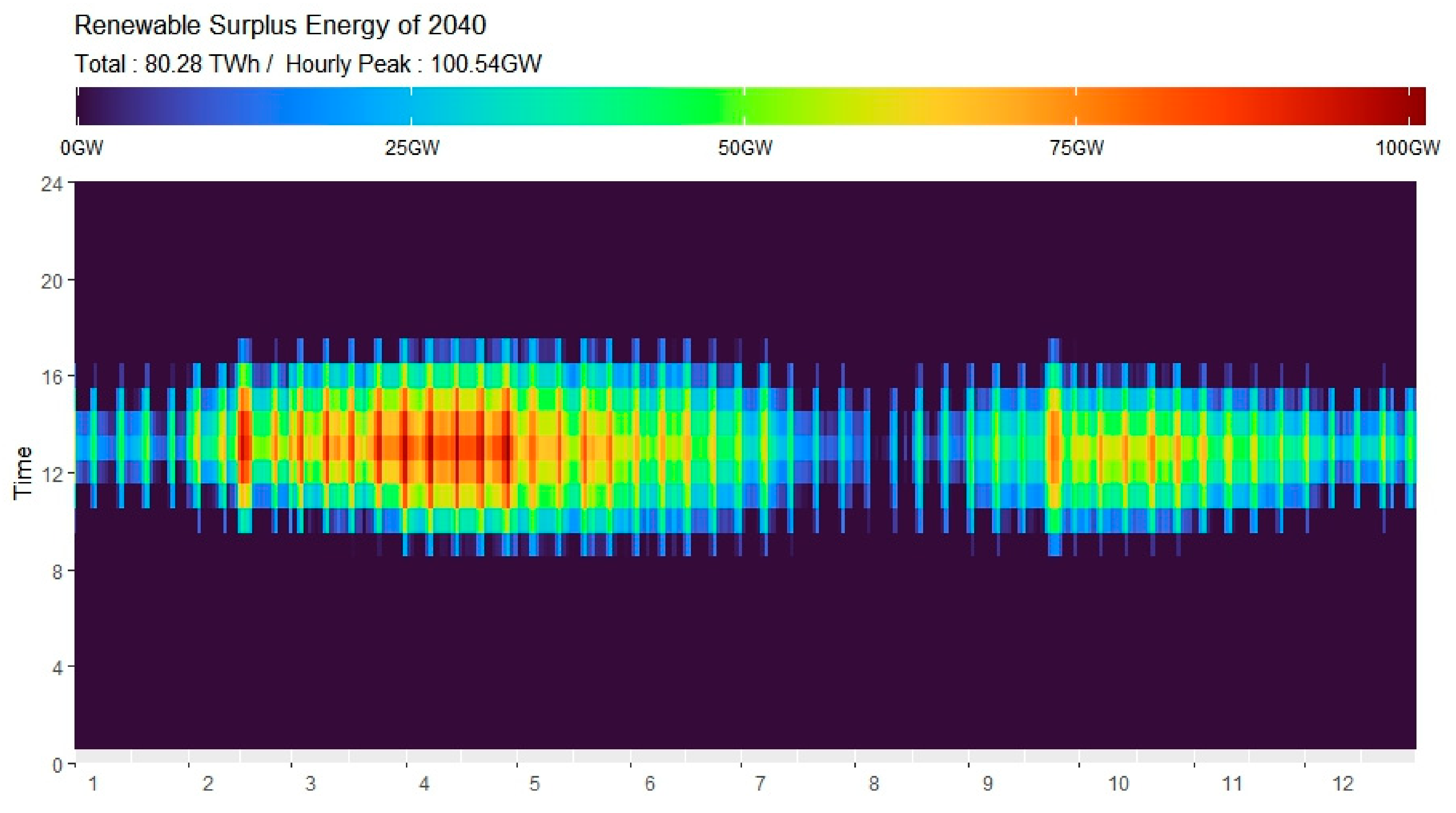This screenshot has width=1456, height=813.
Task: Click the 50GW label on the color legend
Action: point(745,148)
